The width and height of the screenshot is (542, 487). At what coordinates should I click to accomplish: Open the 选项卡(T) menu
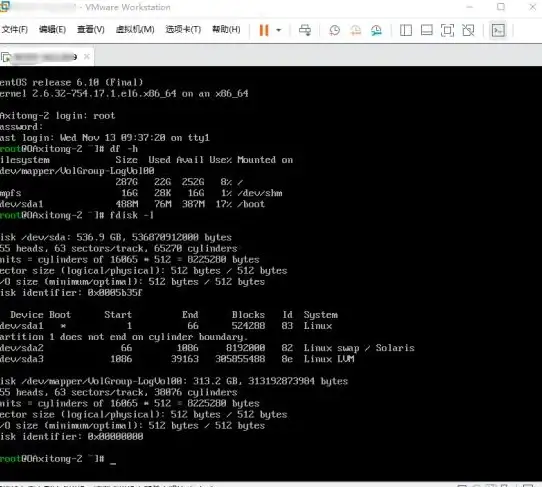tap(183, 30)
